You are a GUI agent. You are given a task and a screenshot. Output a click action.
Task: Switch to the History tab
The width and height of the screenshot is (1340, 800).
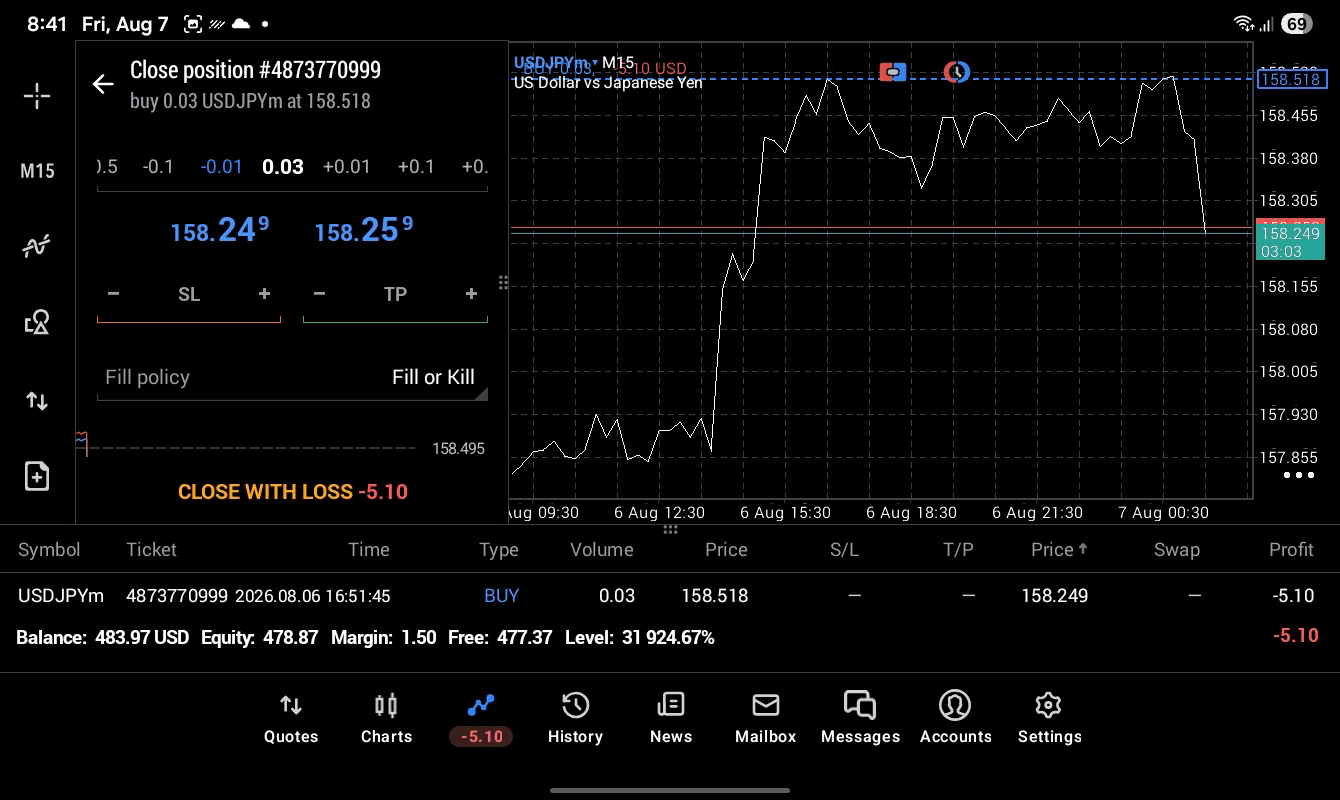[575, 719]
